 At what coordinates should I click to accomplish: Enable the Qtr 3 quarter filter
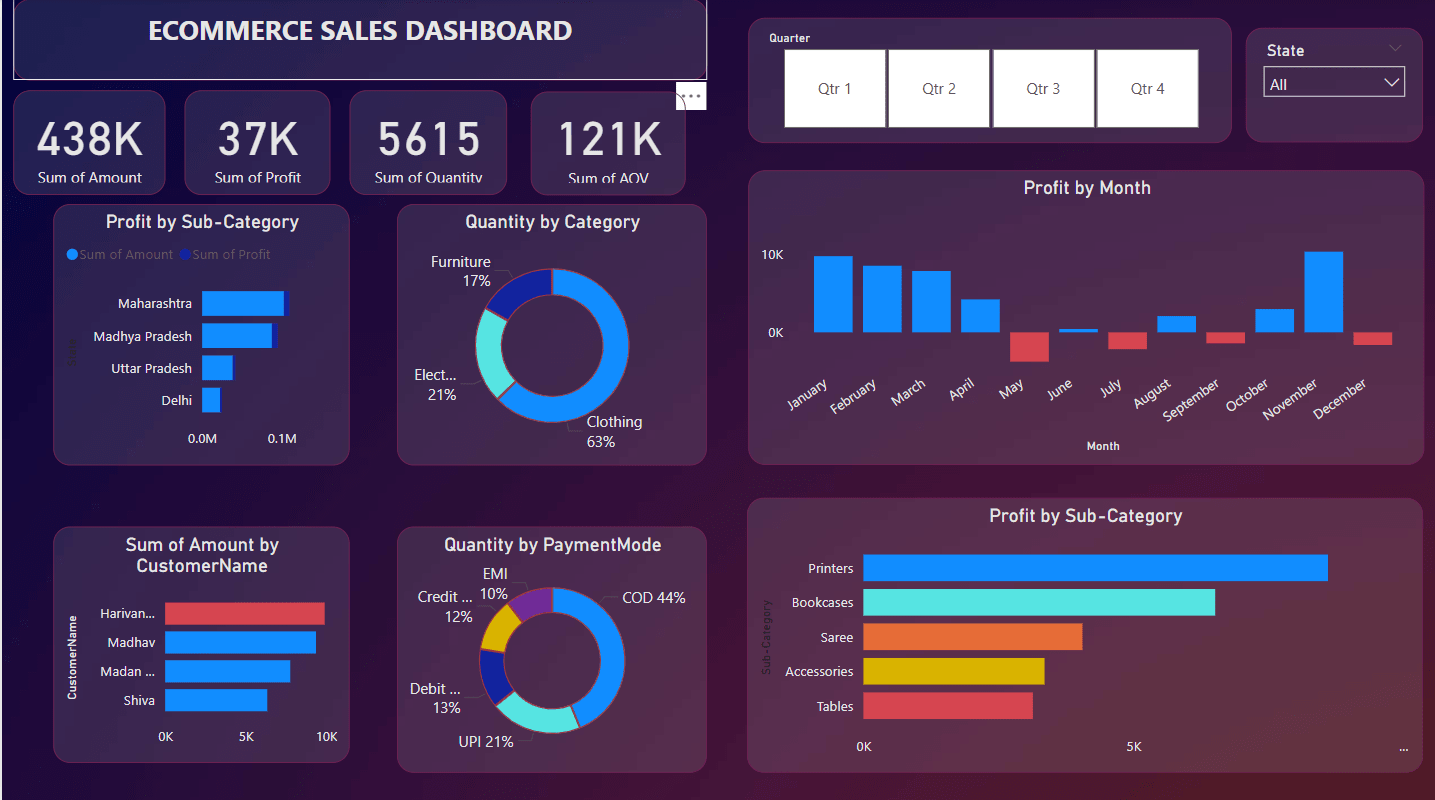coord(1042,89)
